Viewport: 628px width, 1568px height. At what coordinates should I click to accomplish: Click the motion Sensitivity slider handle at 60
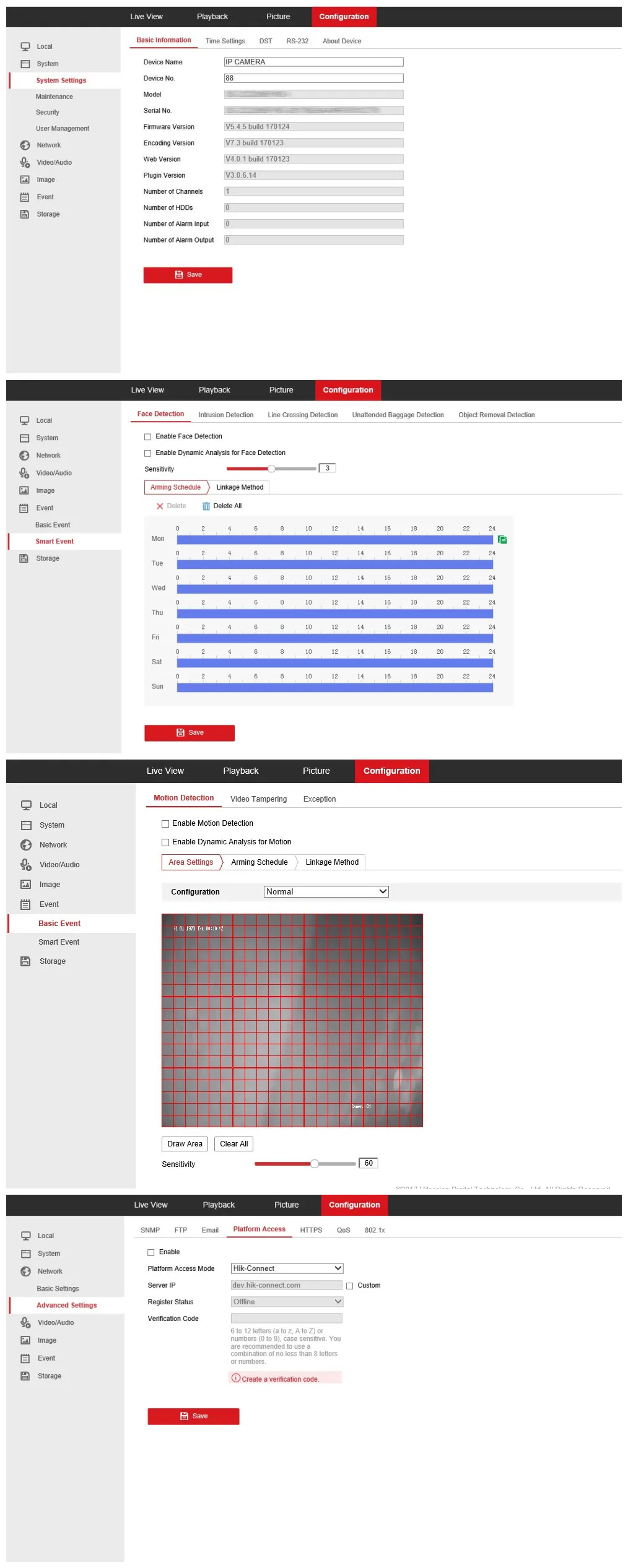(315, 1164)
